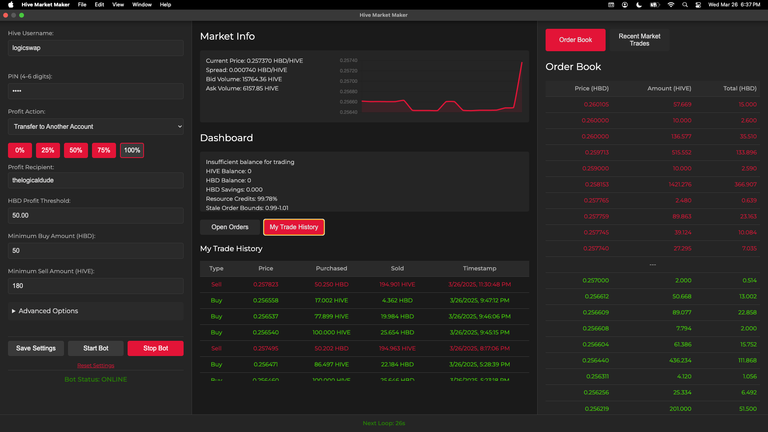Open the Window menu
768x432 pixels.
[142, 4]
